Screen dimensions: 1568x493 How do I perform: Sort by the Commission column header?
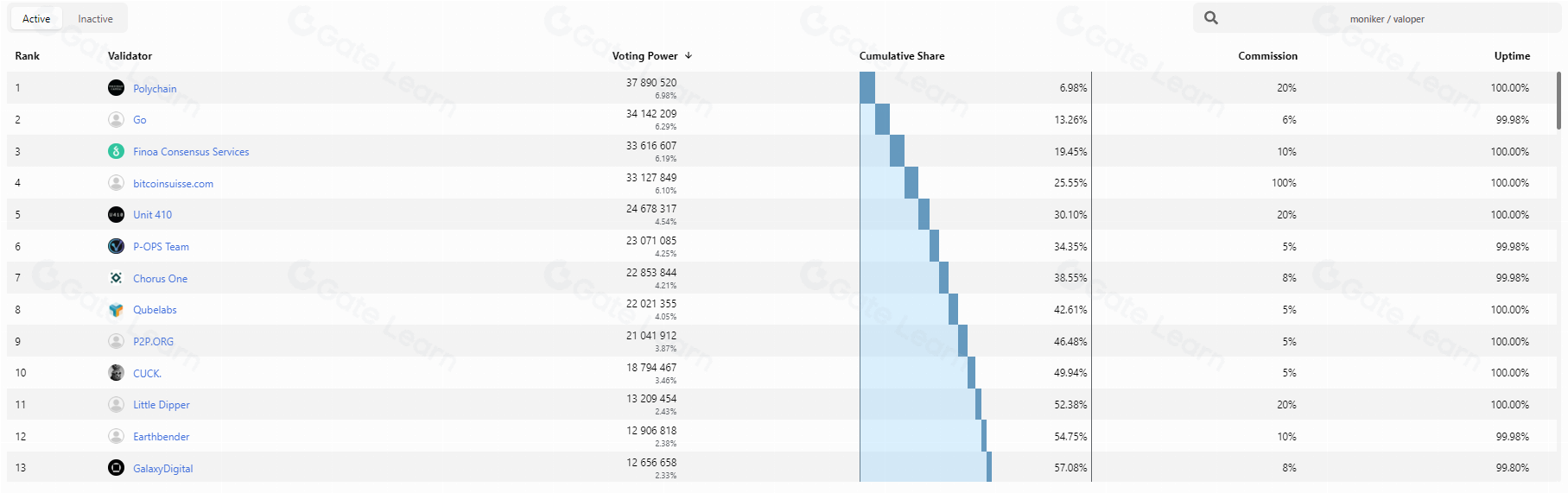1267,55
